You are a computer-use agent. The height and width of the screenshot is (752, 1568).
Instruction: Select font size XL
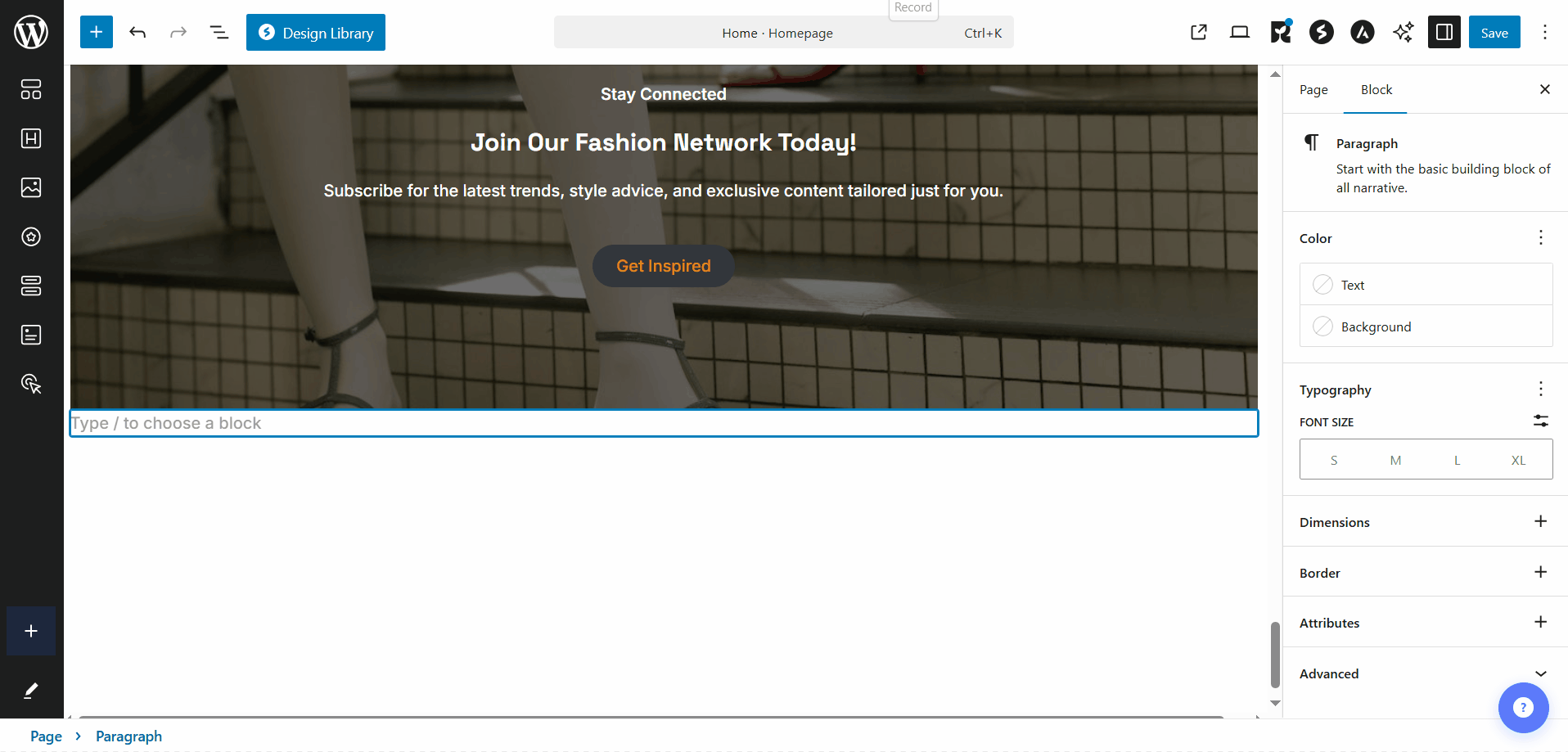tap(1518, 460)
